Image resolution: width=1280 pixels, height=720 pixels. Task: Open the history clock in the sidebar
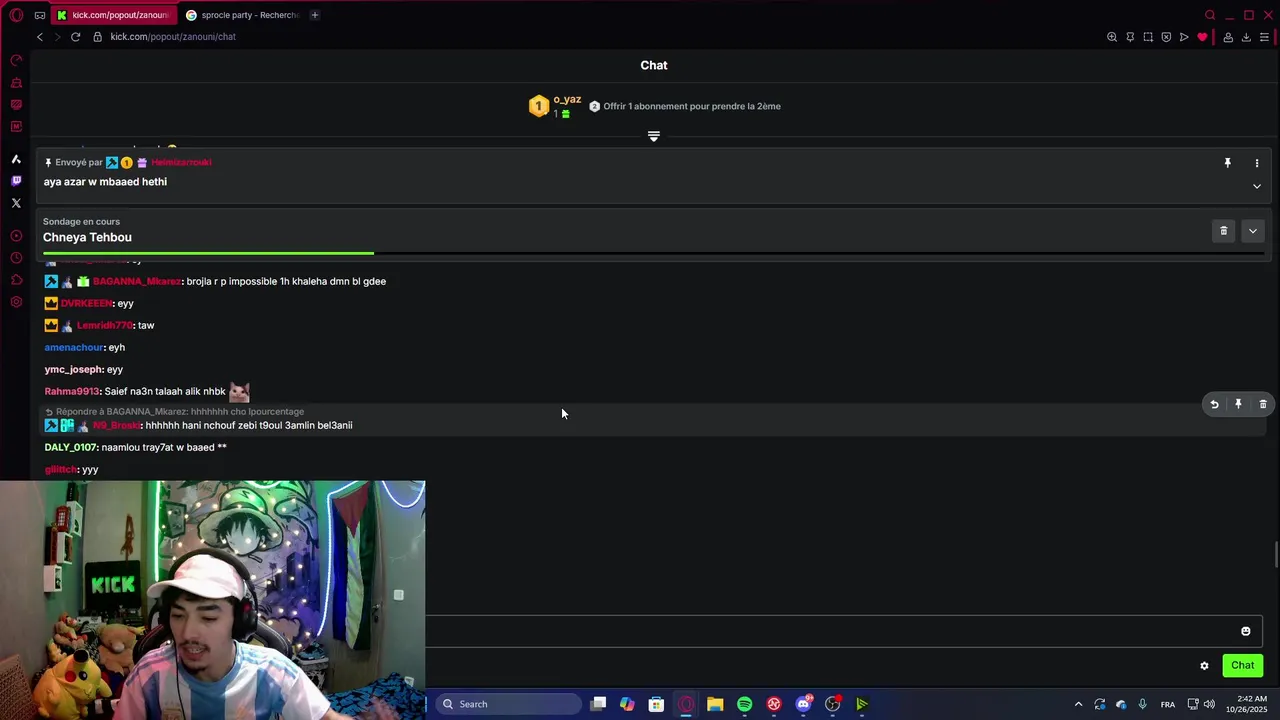tap(16, 258)
